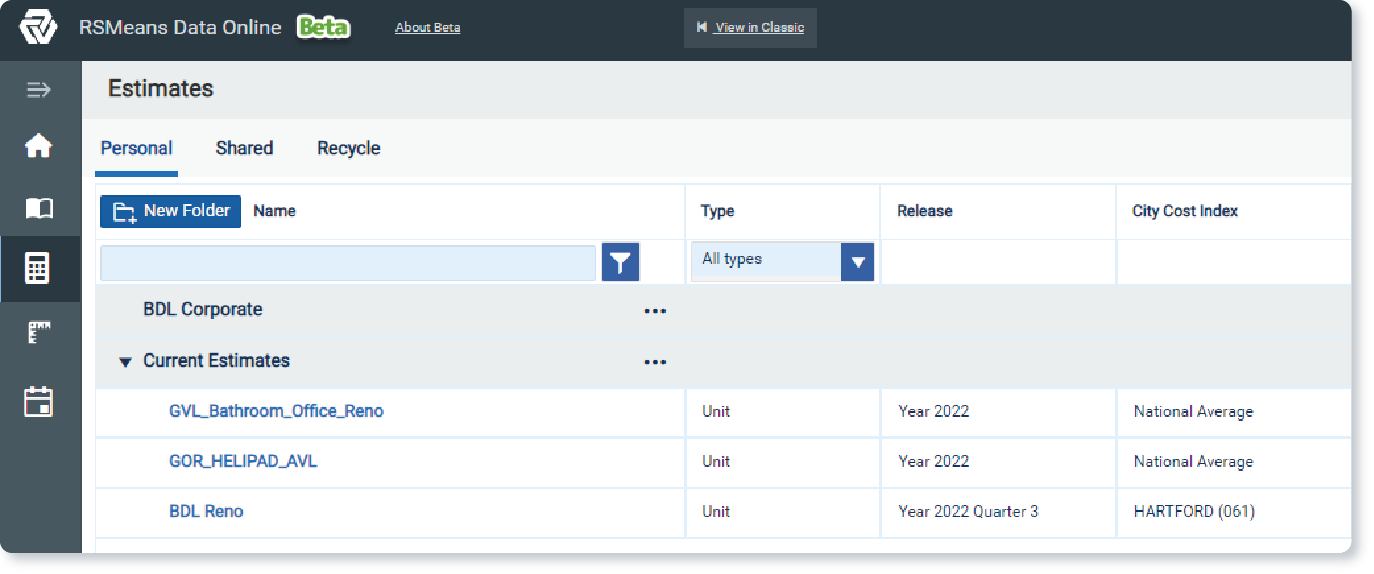
Task: Click Unit type for BDL Reno
Action: (x=716, y=511)
